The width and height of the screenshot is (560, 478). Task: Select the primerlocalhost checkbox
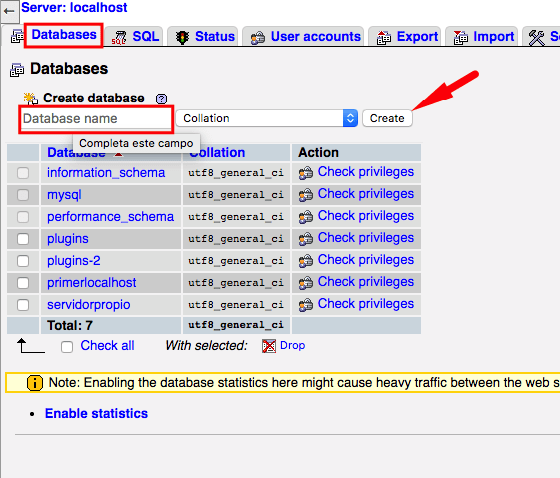23,283
